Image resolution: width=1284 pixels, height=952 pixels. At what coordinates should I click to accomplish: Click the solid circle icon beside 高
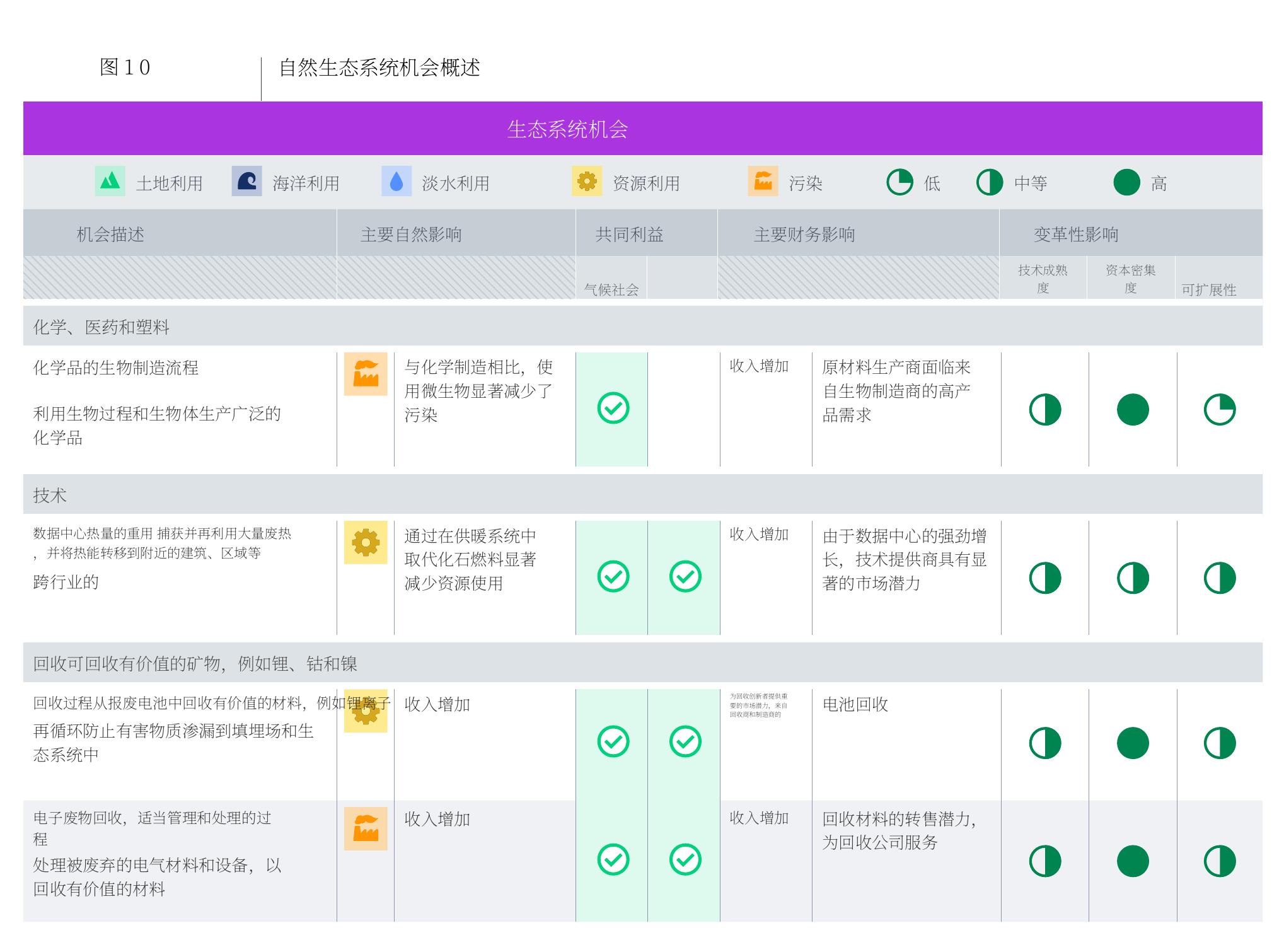tap(1126, 182)
